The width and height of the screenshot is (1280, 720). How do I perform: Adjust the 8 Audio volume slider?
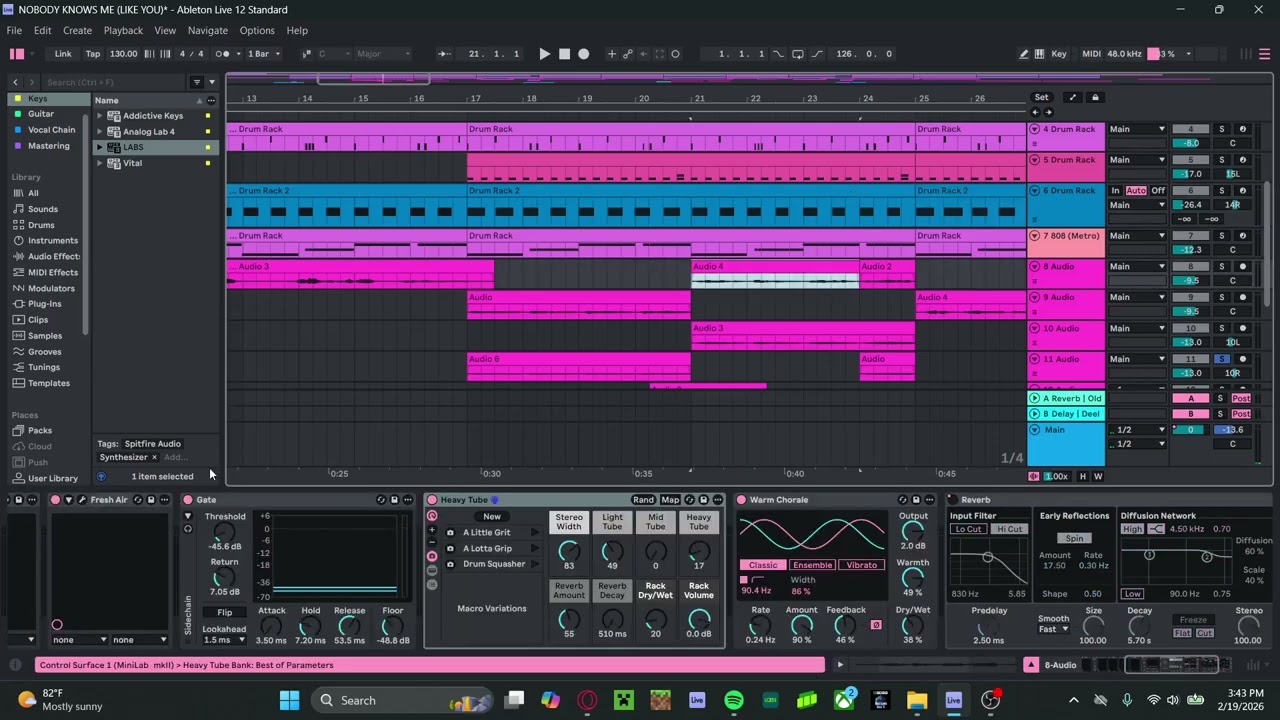(1190, 281)
